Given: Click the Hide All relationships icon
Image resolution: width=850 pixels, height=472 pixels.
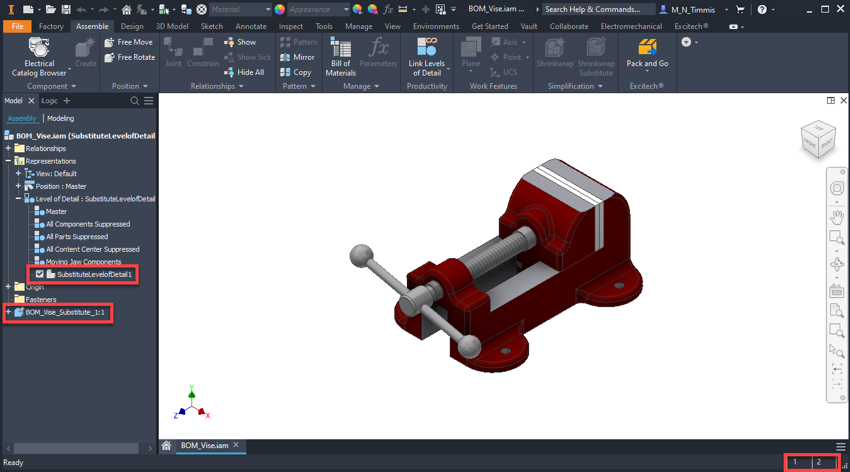Looking at the screenshot, I should pos(244,72).
